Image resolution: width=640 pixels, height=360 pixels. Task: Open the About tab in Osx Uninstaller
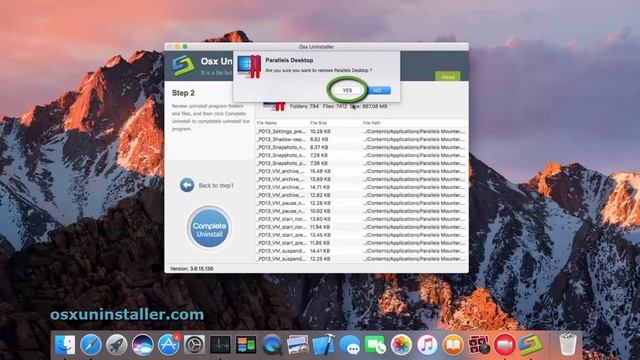click(x=448, y=77)
